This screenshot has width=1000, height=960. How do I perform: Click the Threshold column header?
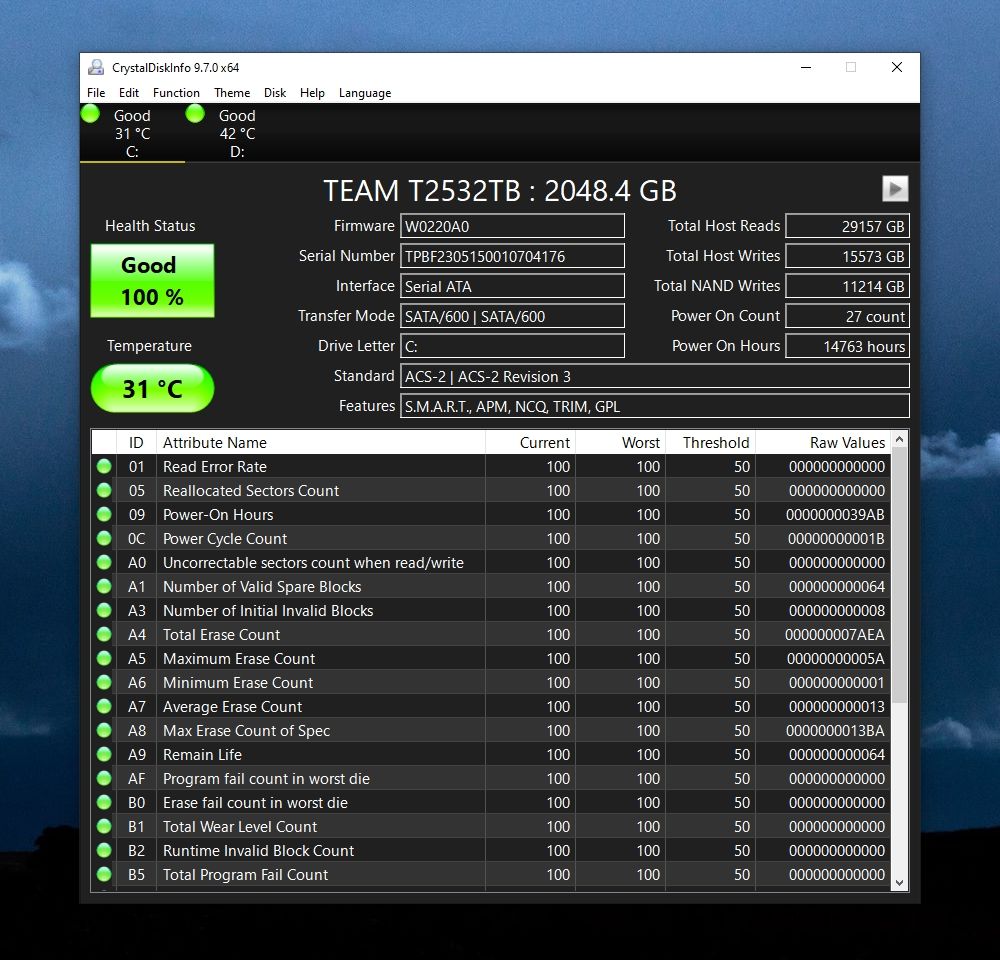click(710, 443)
